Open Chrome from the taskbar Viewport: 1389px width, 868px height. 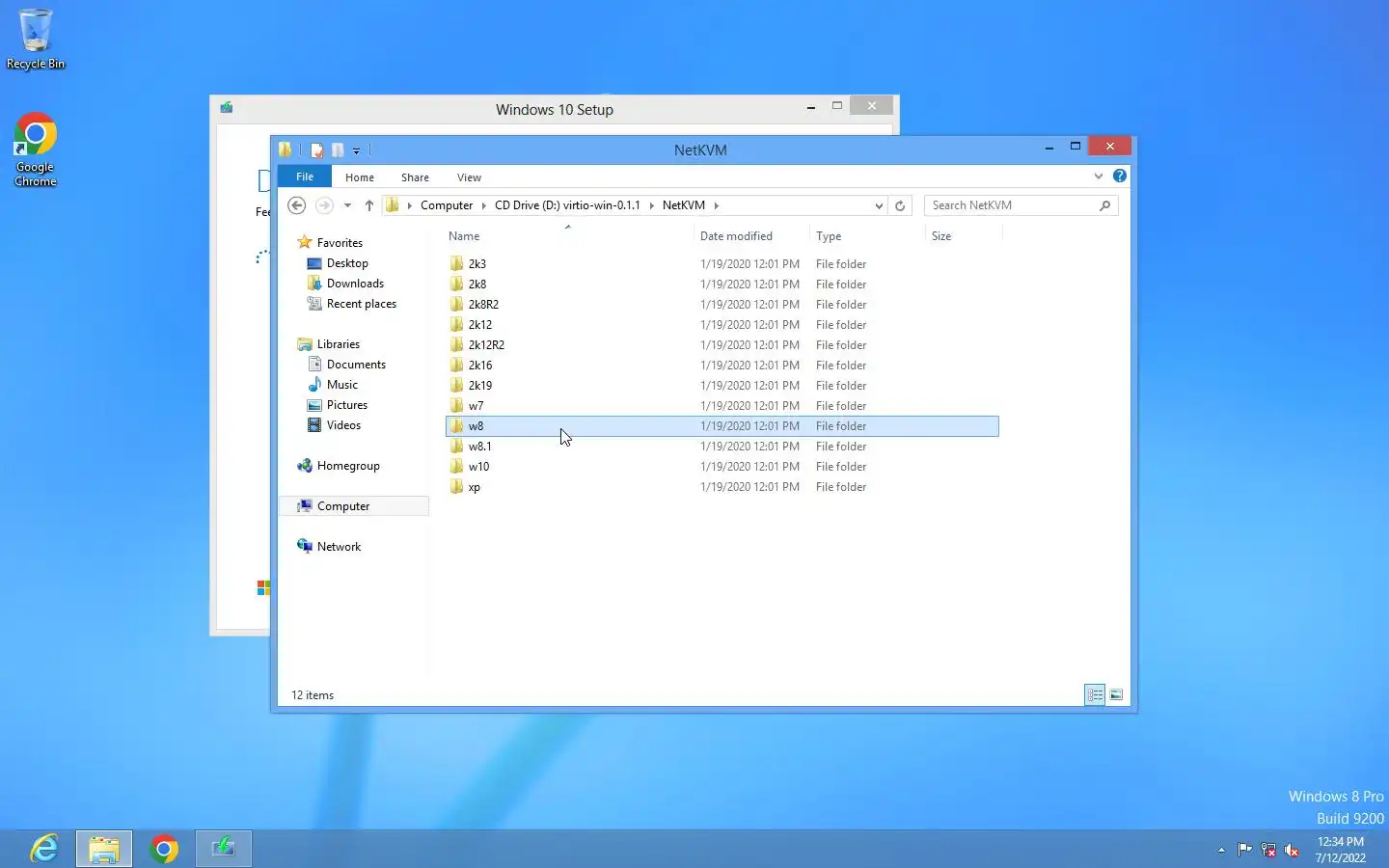click(x=164, y=849)
